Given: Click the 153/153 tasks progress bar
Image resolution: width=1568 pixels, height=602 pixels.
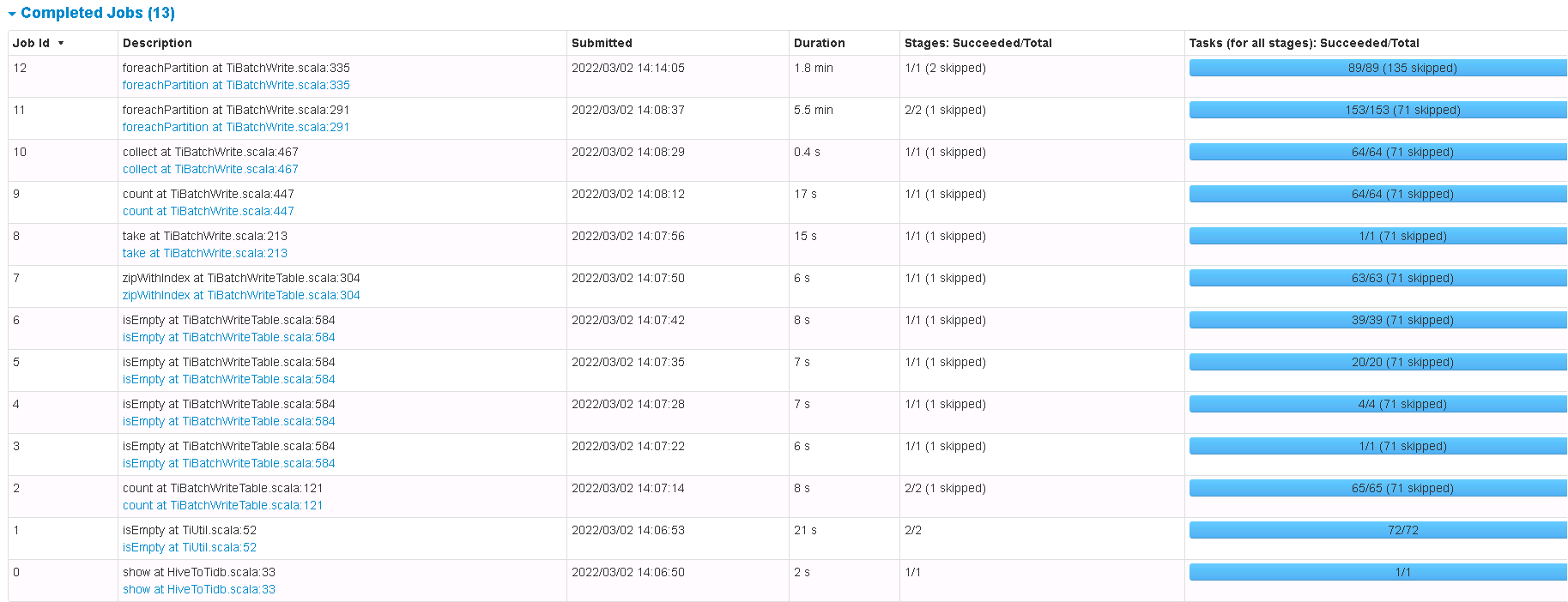Looking at the screenshot, I should [x=1377, y=110].
